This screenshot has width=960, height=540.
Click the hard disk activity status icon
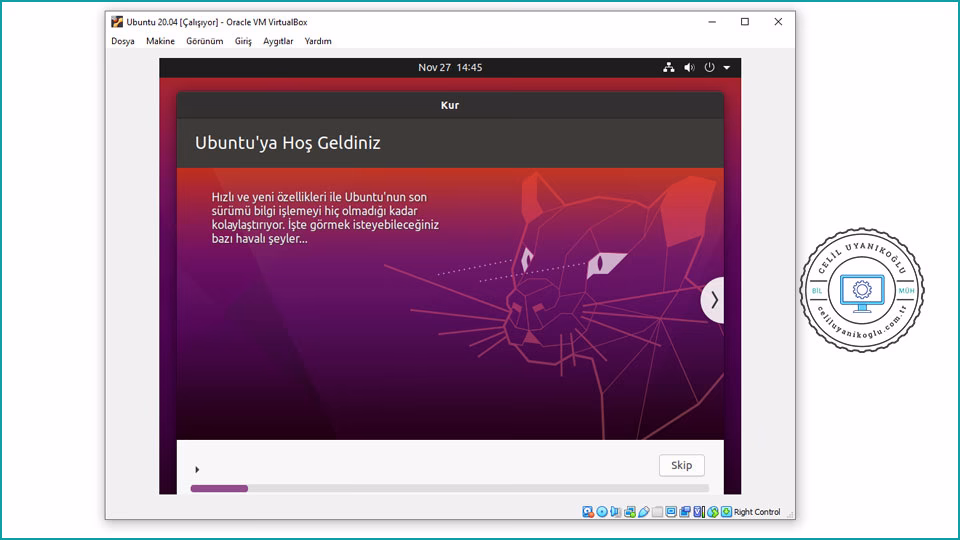pos(588,512)
